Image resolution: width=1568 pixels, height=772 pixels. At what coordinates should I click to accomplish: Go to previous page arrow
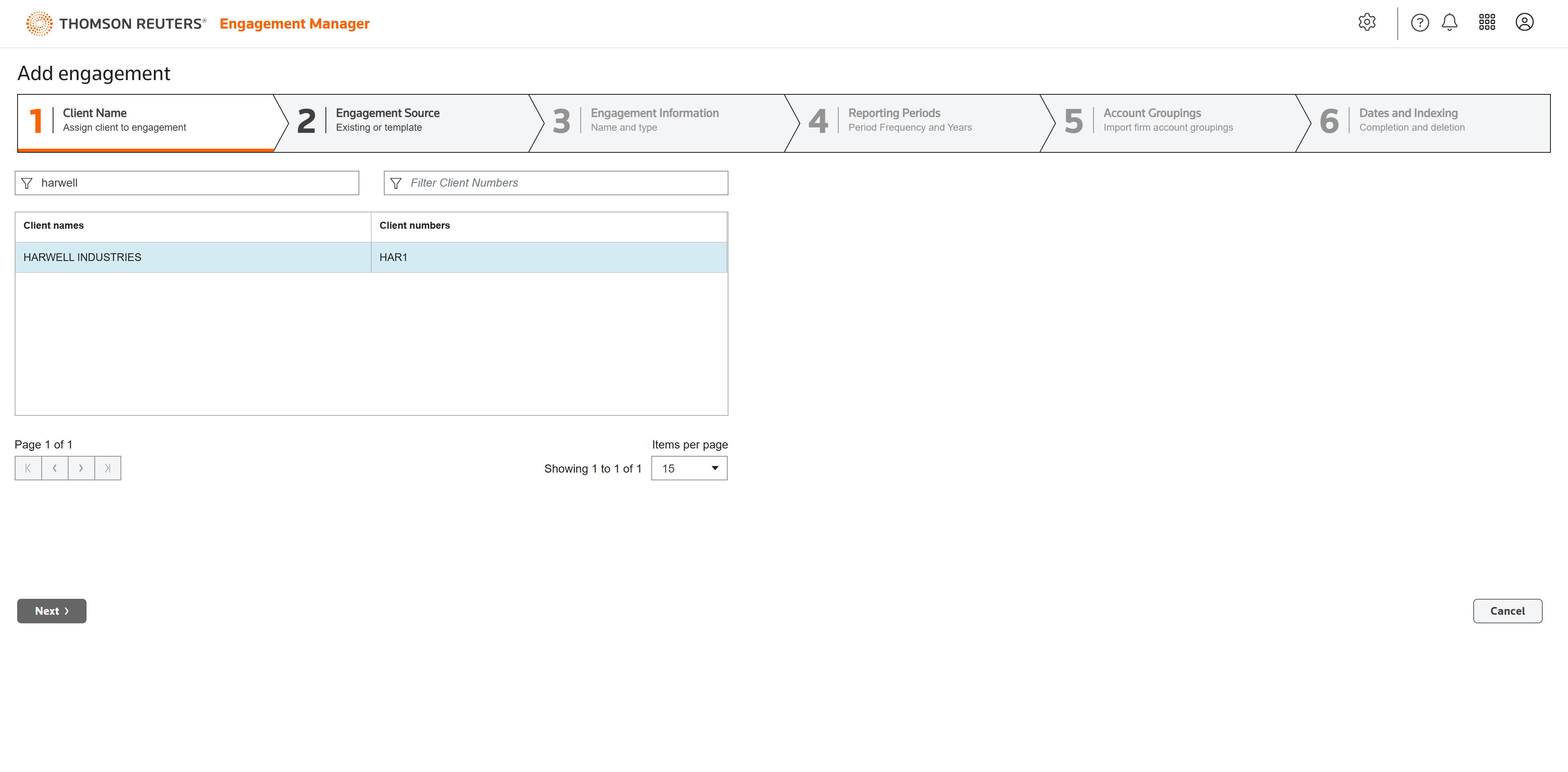pos(55,468)
